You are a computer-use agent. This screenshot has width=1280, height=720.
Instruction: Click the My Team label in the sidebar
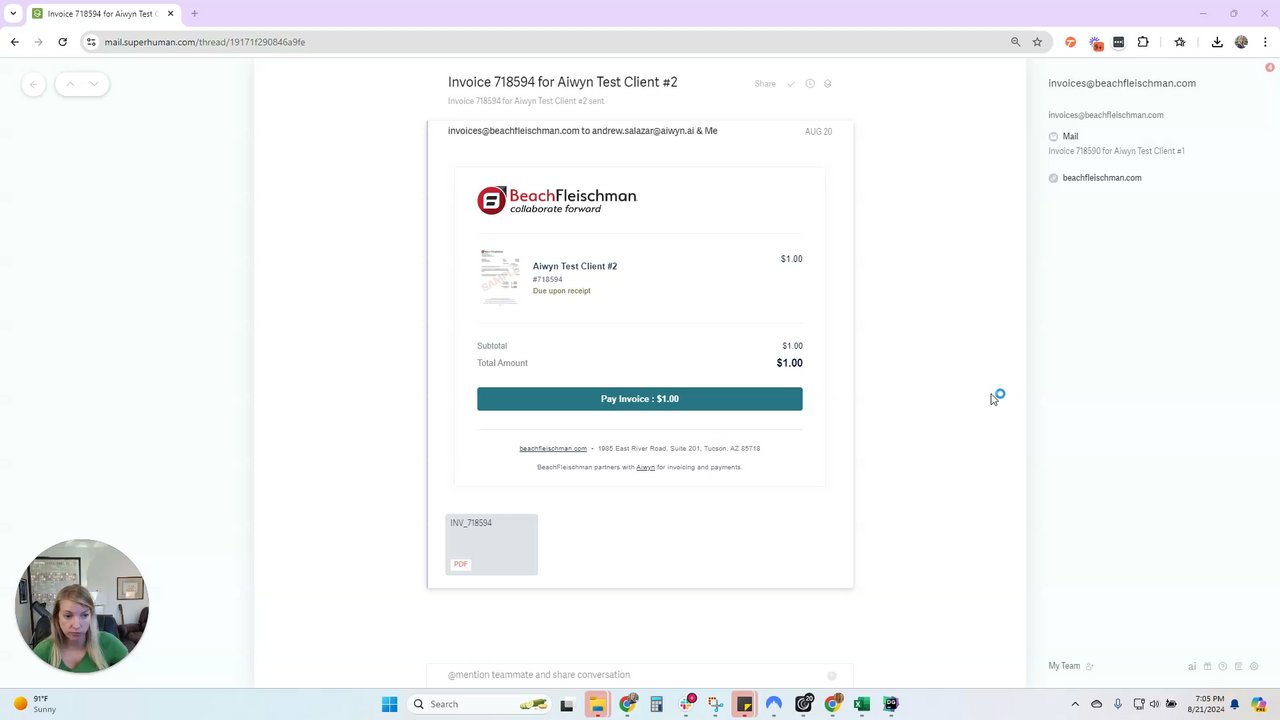pos(1064,666)
